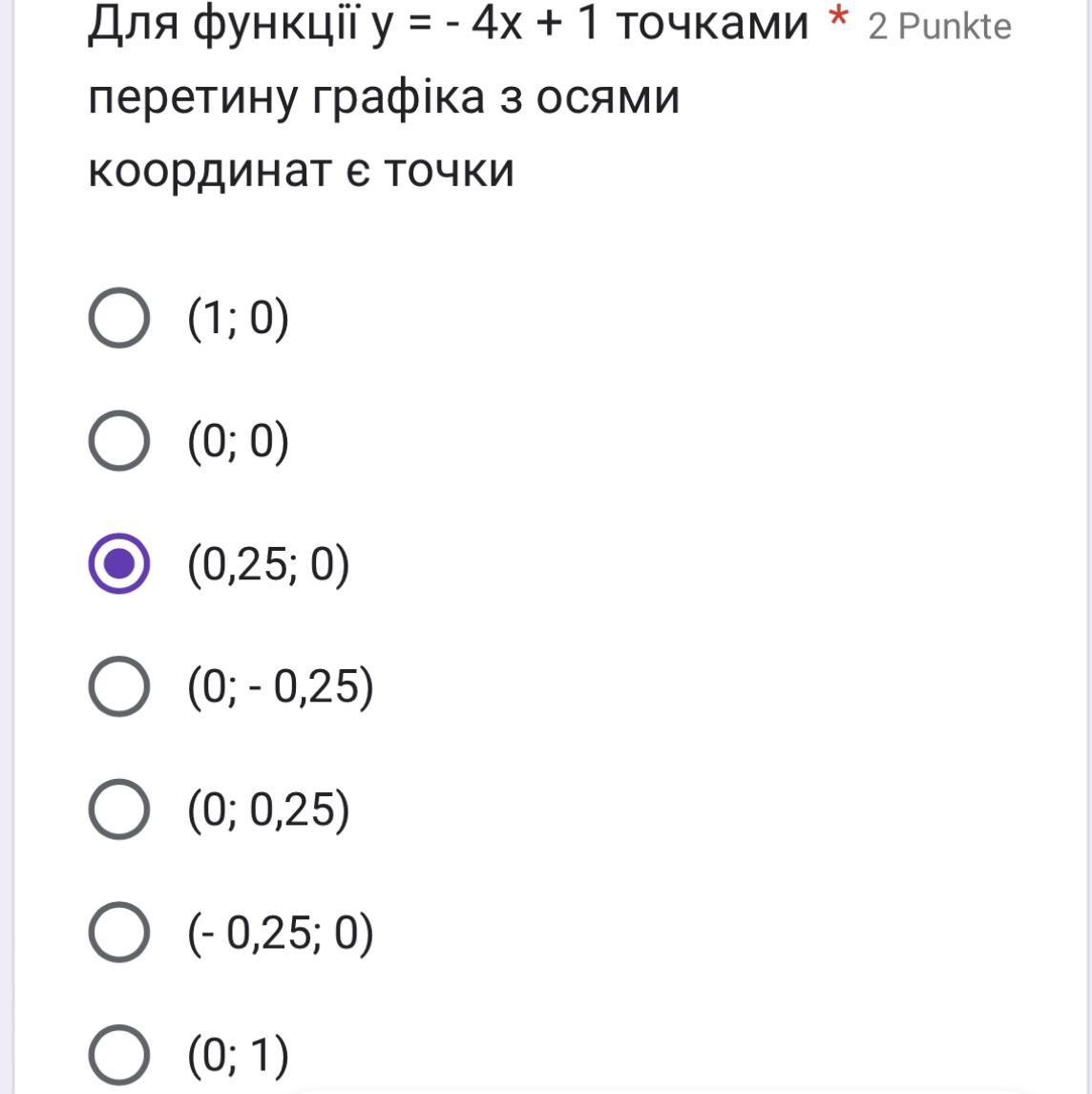The height and width of the screenshot is (1094, 1092).
Task: Pick the (0; - 0,25) radio button
Action: click(119, 685)
